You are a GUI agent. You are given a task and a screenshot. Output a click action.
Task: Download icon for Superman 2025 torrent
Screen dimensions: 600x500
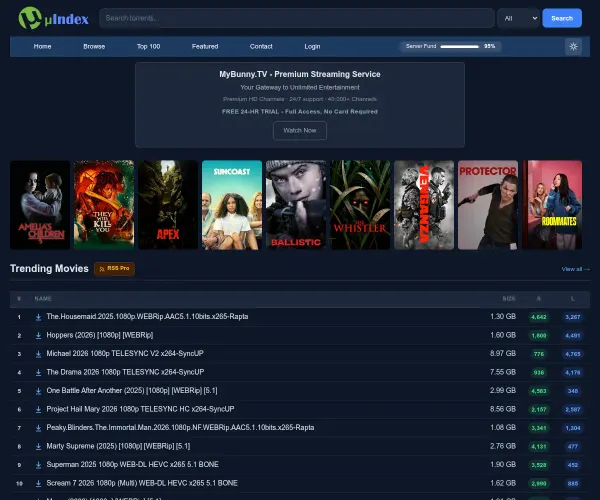coord(38,465)
